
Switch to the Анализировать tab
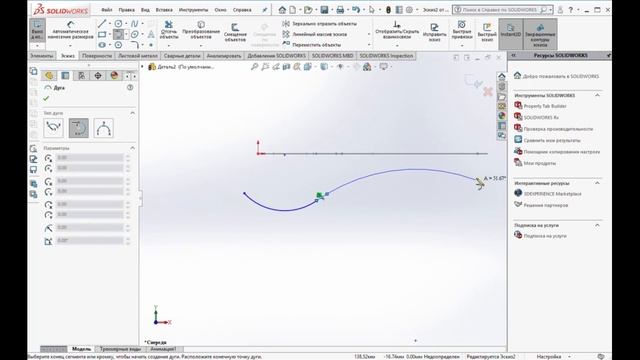[224, 56]
